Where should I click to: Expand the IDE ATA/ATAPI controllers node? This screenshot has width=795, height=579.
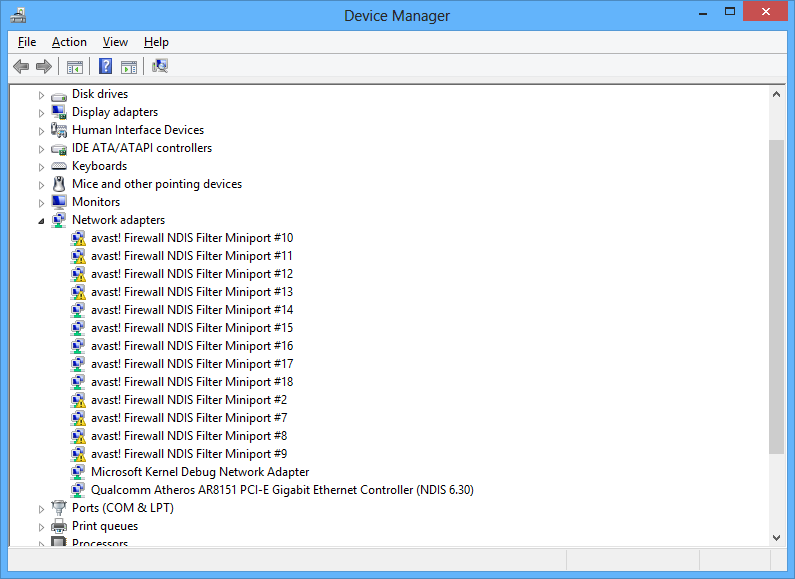pos(41,149)
